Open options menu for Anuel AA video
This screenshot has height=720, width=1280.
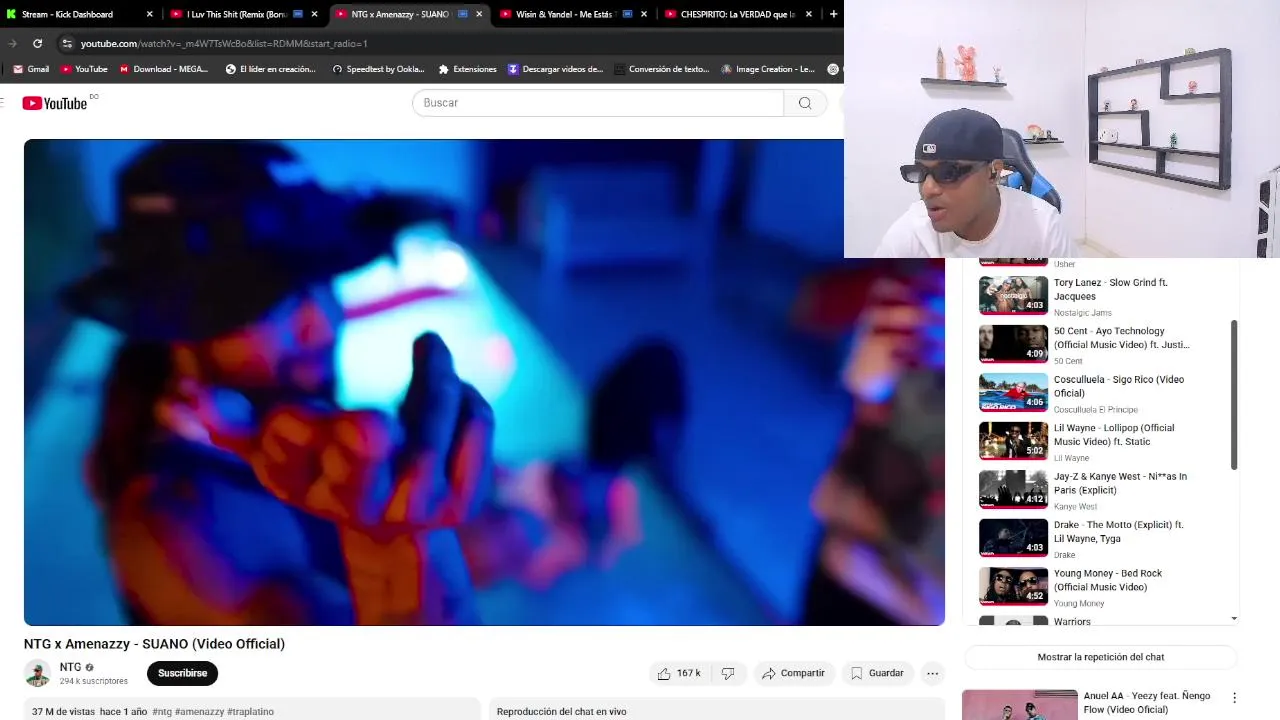click(x=1234, y=698)
